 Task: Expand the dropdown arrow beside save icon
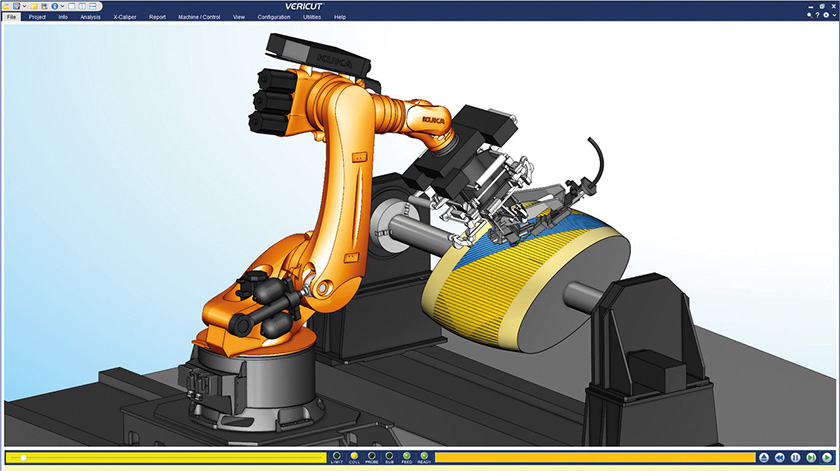pos(24,6)
